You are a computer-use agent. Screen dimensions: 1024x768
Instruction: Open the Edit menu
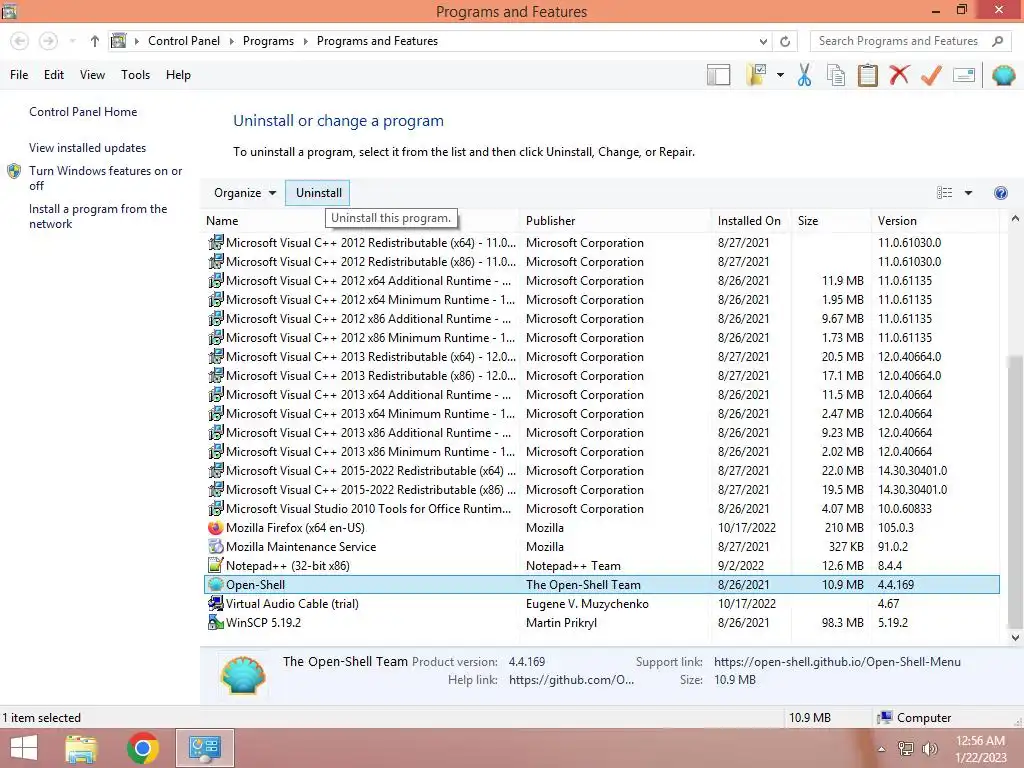coord(54,75)
